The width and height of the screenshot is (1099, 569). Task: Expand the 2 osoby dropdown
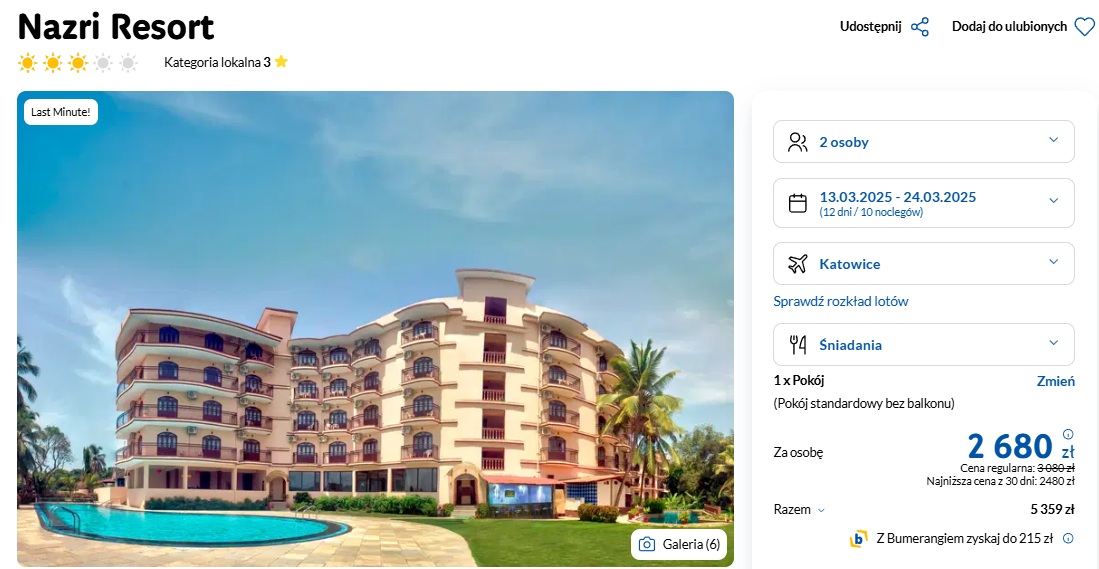924,142
